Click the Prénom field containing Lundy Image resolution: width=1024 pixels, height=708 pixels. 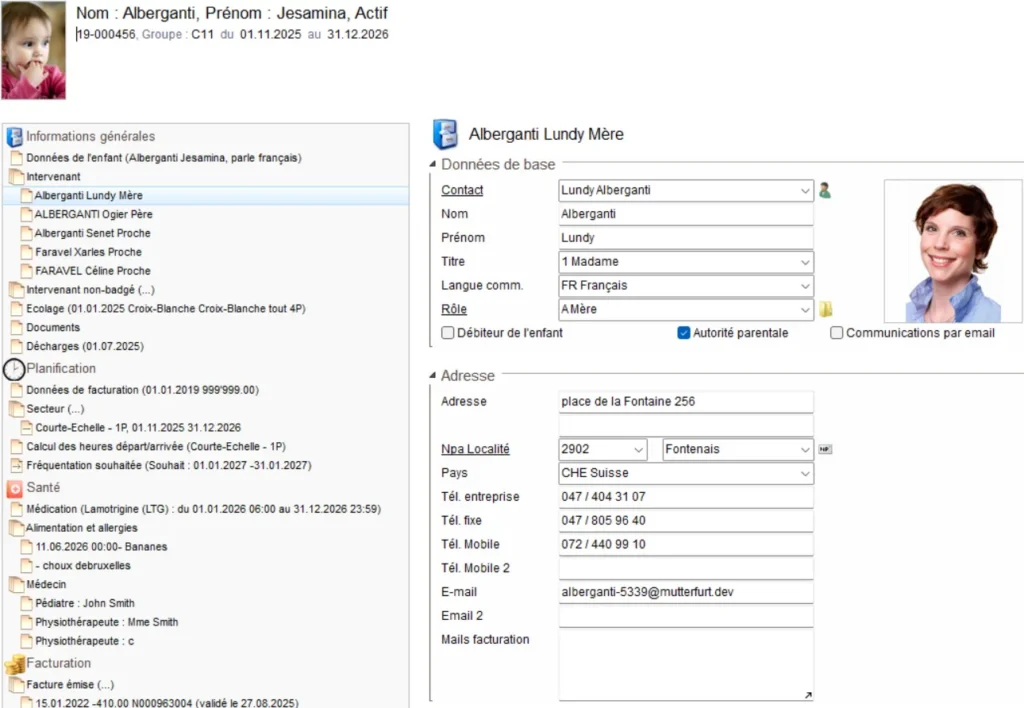click(x=686, y=238)
